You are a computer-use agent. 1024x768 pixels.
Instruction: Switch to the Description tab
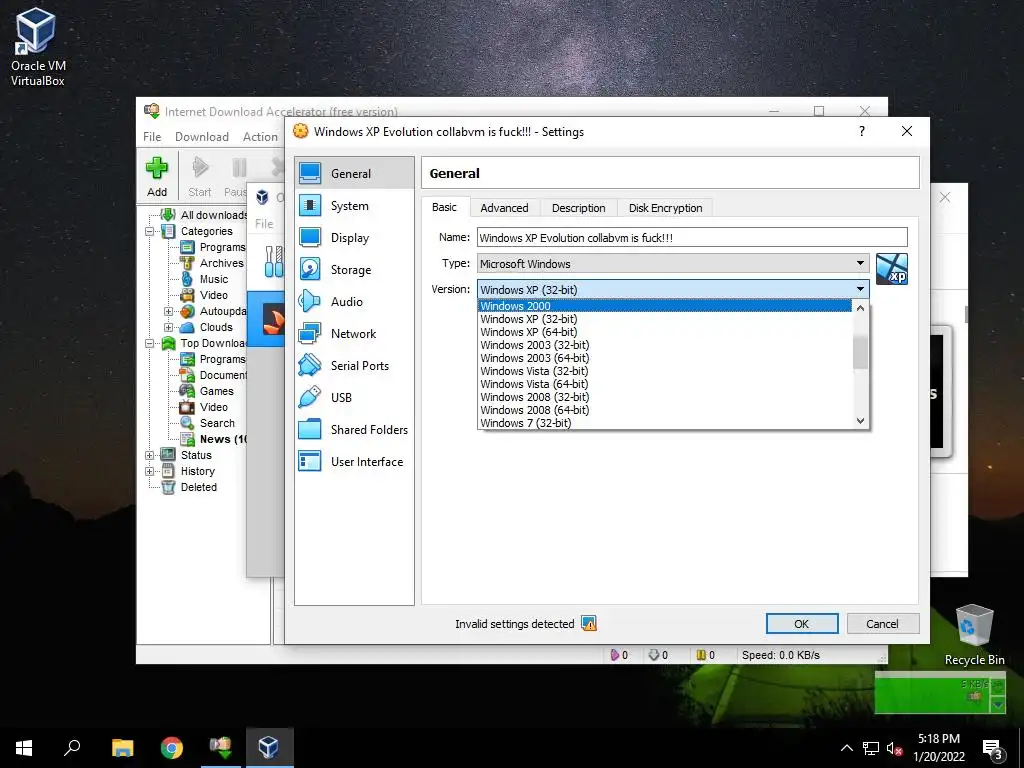tap(579, 208)
